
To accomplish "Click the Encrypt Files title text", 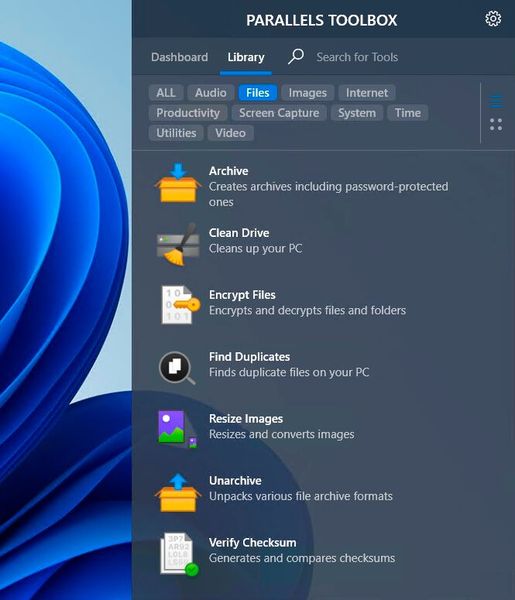I will pos(242,295).
